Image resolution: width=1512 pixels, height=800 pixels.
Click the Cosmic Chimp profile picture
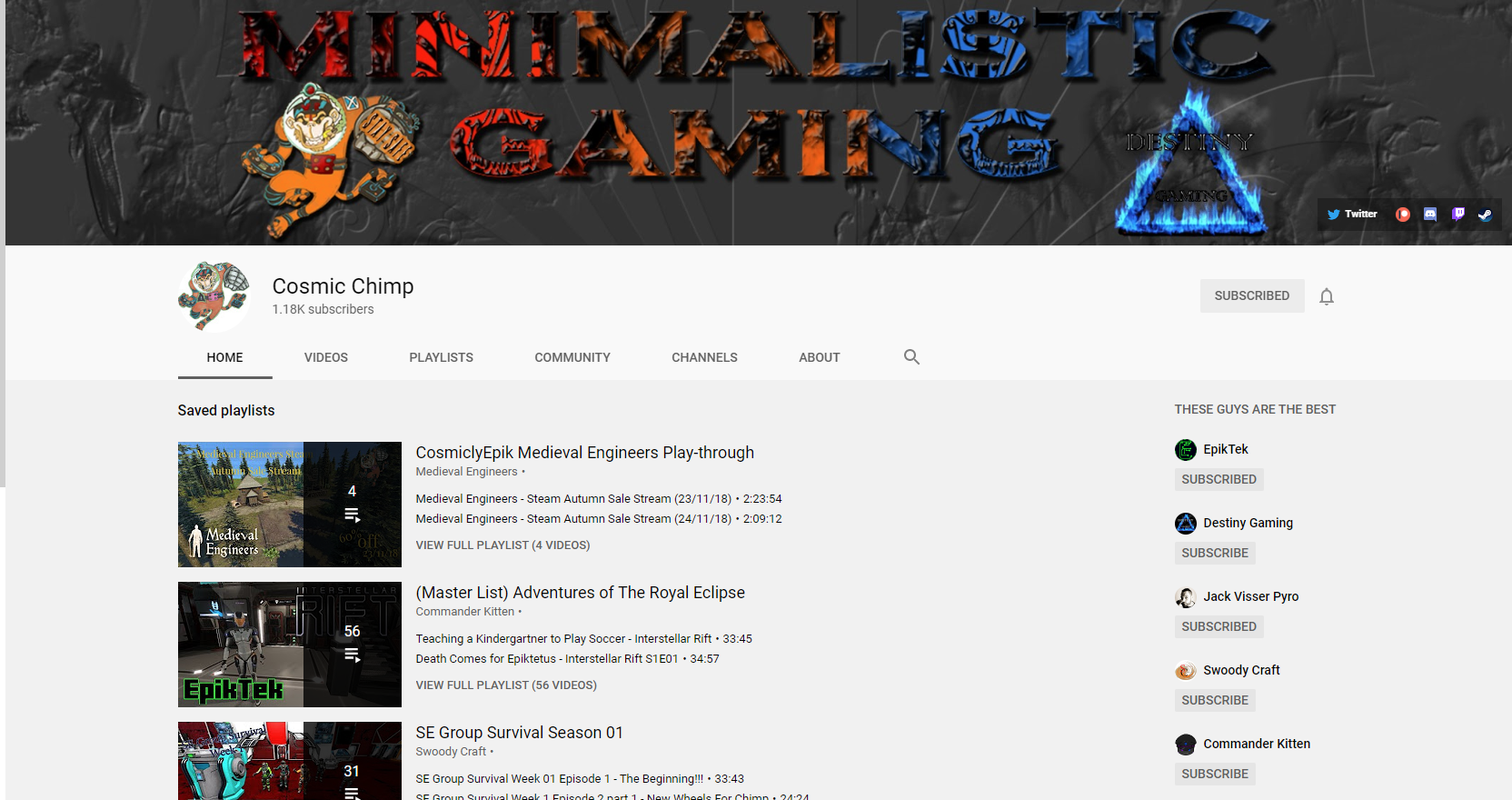coord(214,296)
